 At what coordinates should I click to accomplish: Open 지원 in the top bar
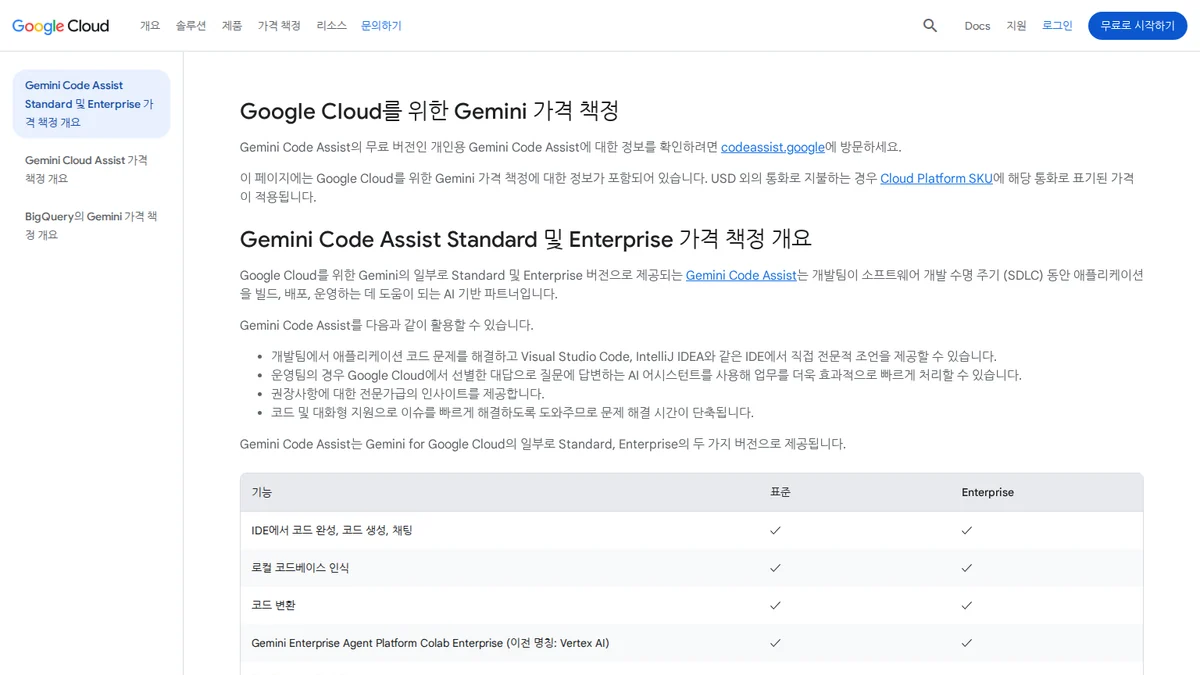(1016, 26)
